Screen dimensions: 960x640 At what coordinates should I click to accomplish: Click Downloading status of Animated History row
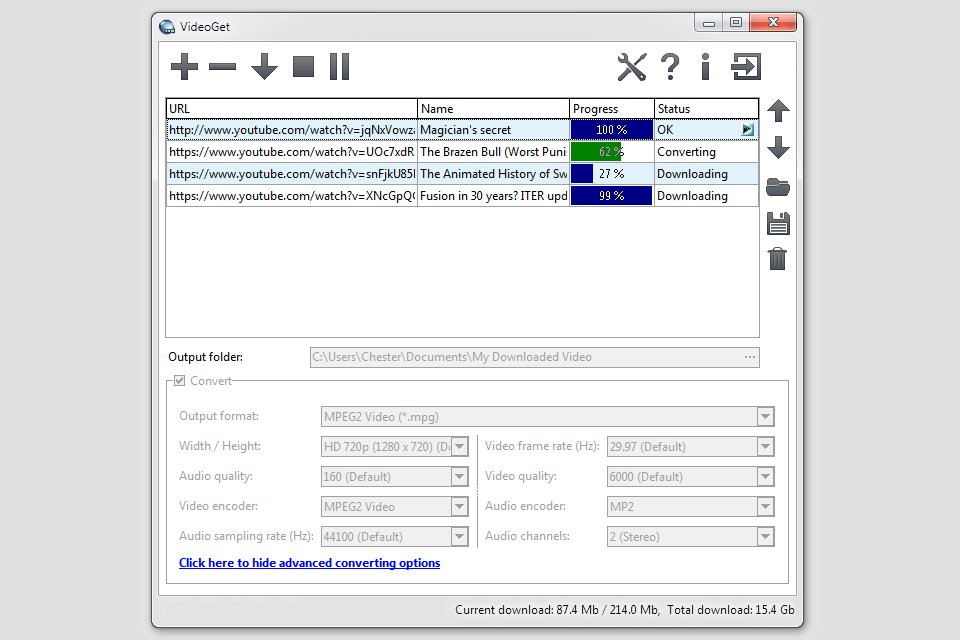(707, 174)
